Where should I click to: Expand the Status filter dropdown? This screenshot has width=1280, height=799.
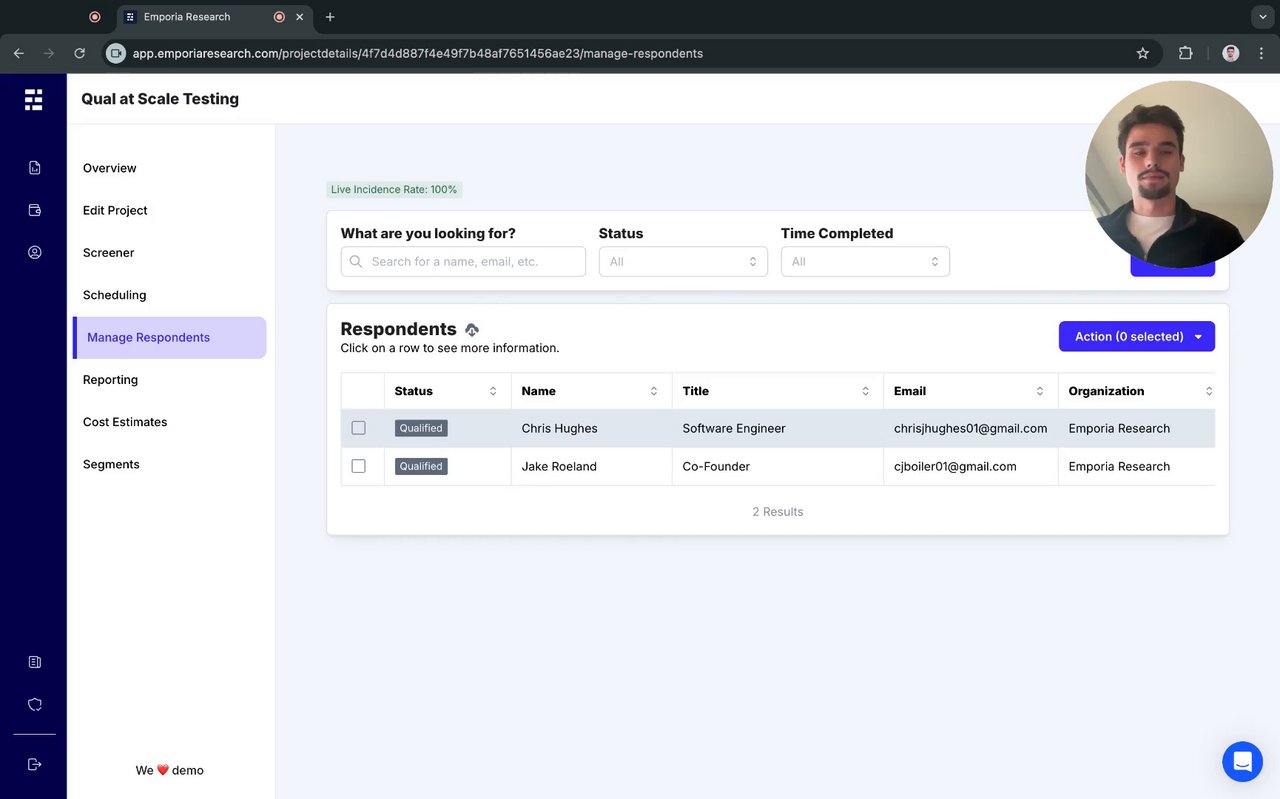tap(683, 262)
